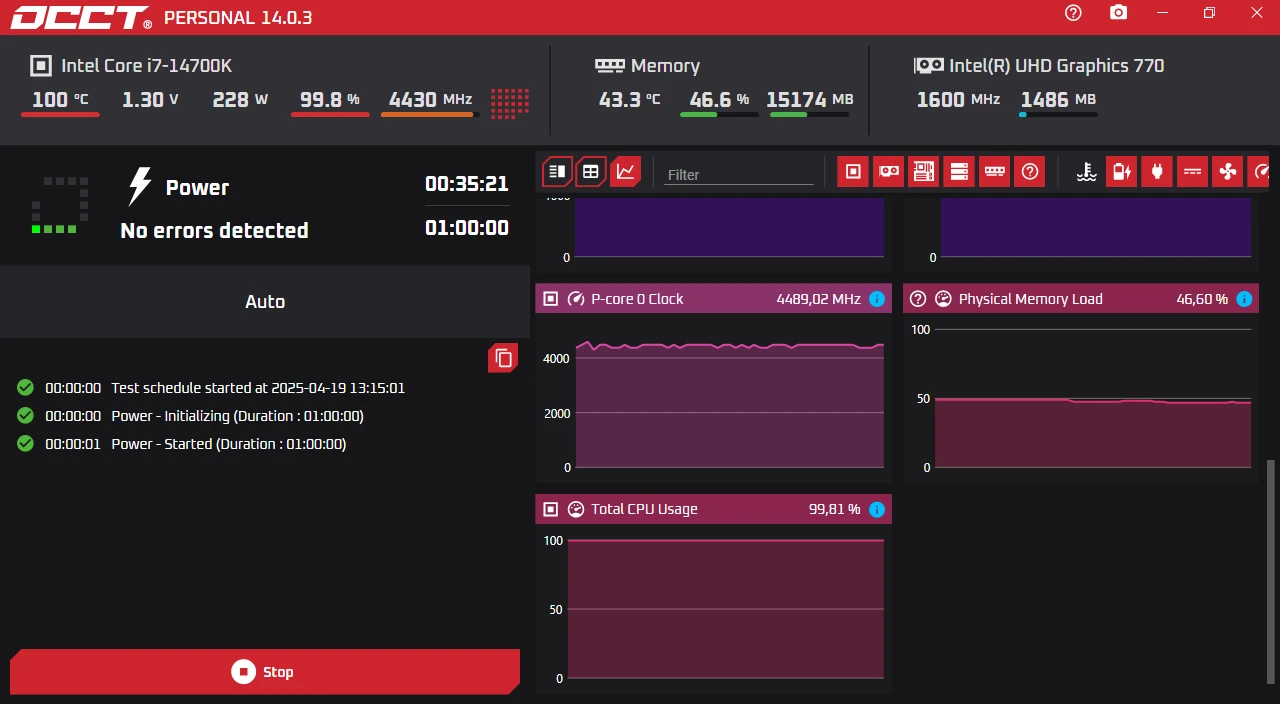The height and width of the screenshot is (704, 1280).
Task: Click CPU icon on Total CPU Usage header
Action: [550, 509]
